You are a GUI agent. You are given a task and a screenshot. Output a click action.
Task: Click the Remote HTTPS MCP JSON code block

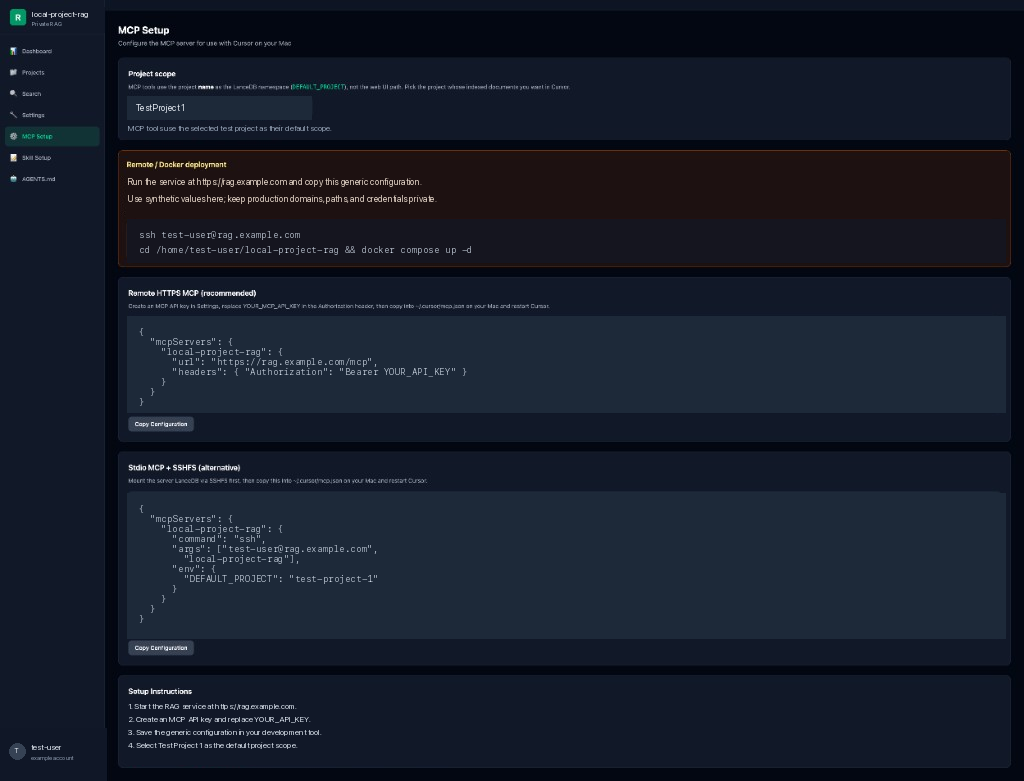[566, 364]
